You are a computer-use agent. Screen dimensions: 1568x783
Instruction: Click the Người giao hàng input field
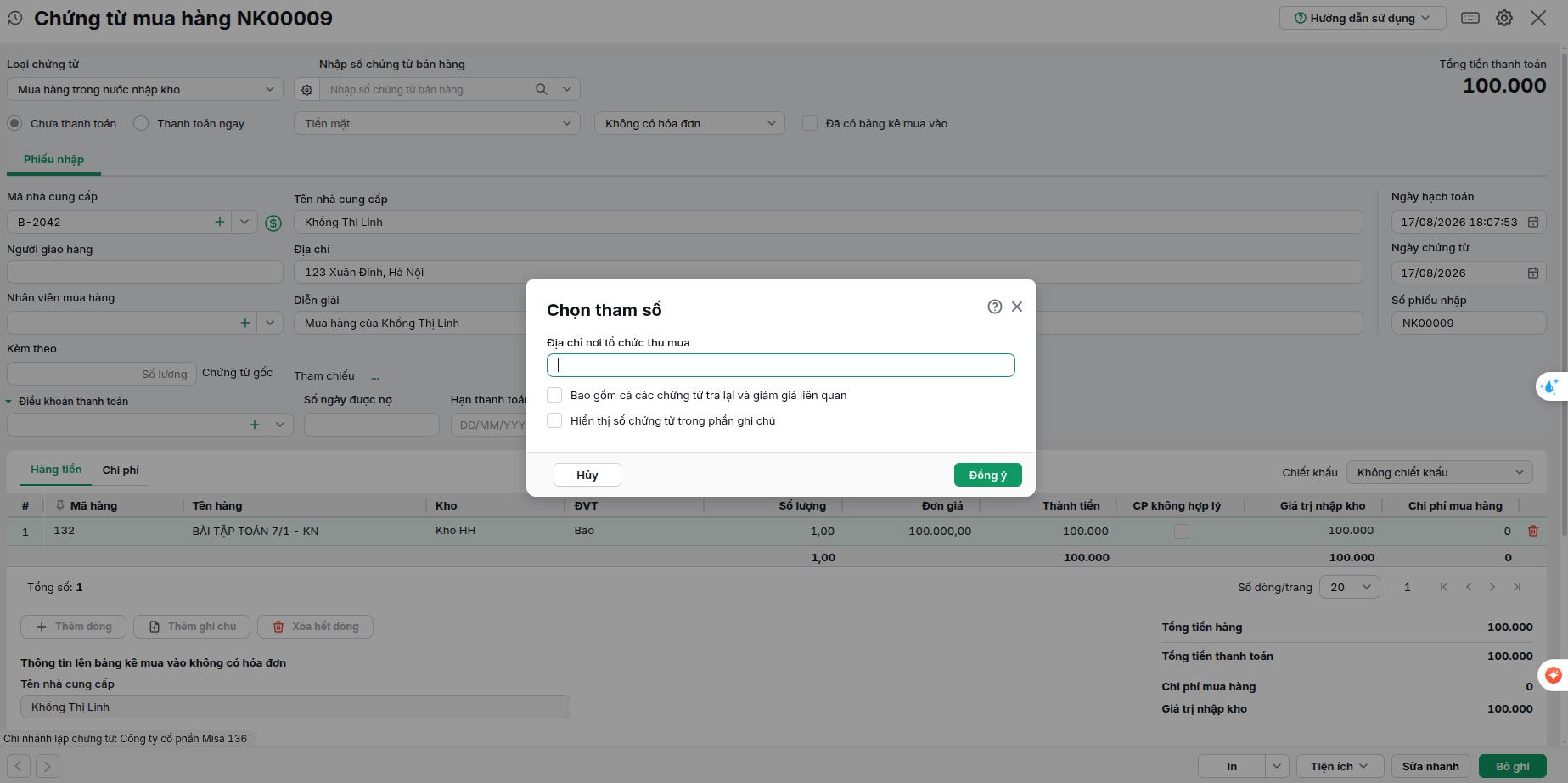pos(145,272)
